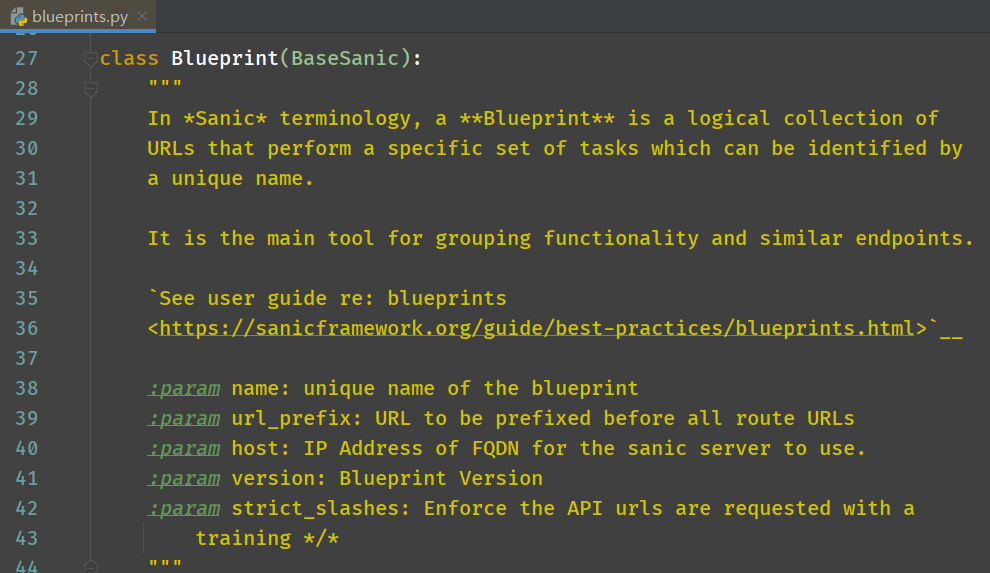Click the docstring end fold marker at line 44
Screen dimensions: 990x573
click(x=90, y=566)
